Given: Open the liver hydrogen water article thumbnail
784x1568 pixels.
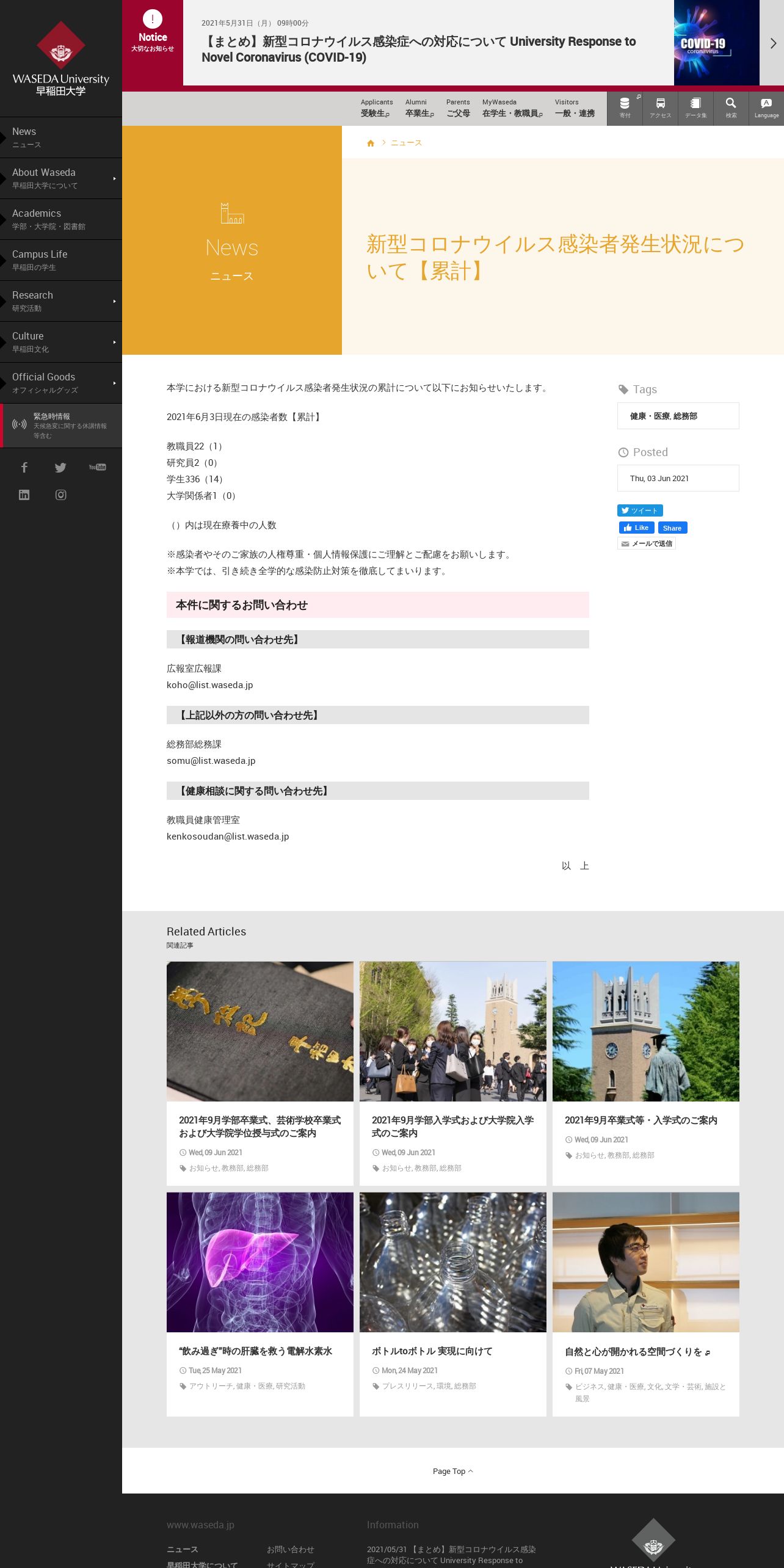Looking at the screenshot, I should [260, 1262].
